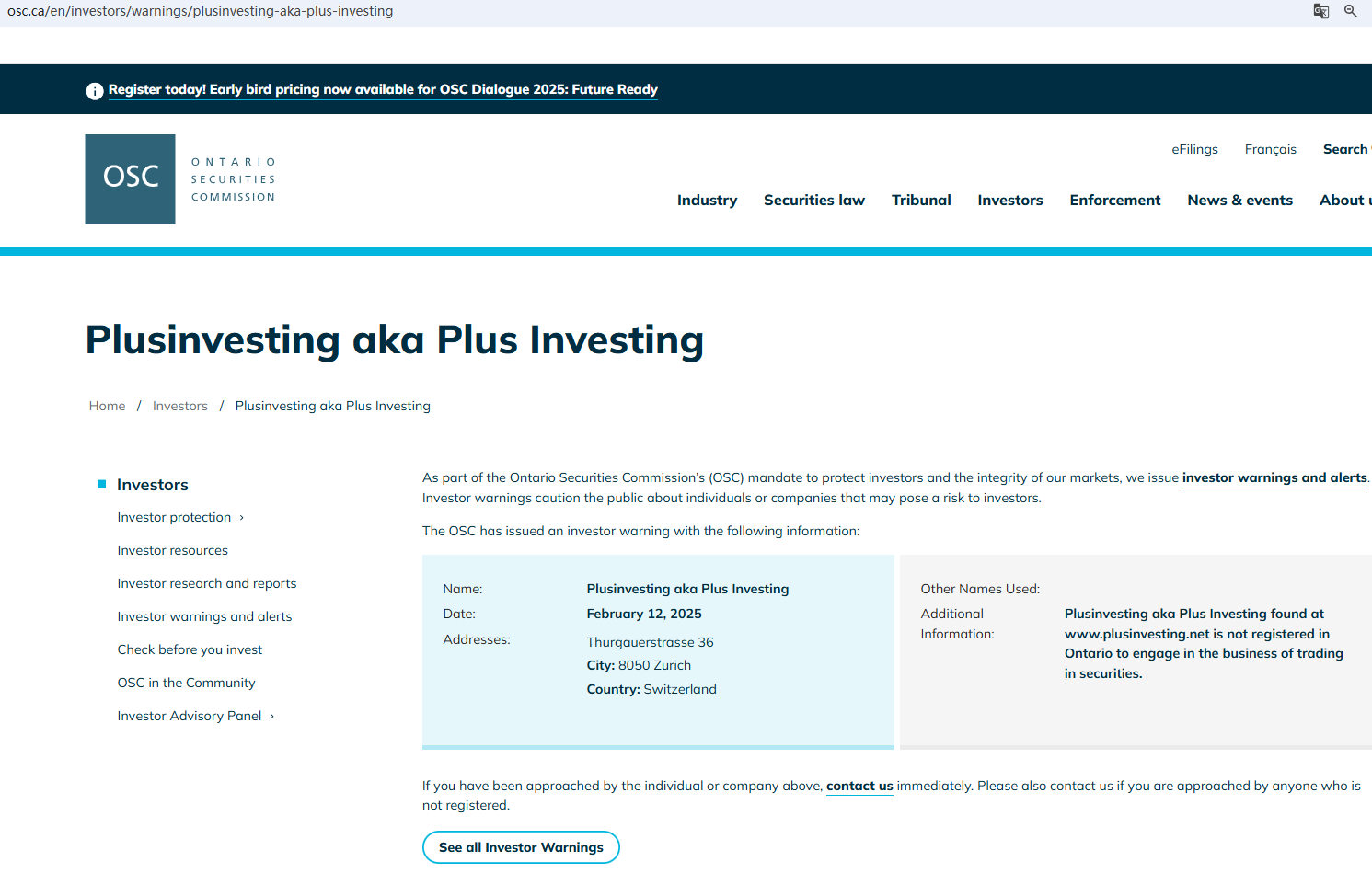
Task: Click the Country Switzerland text
Action: click(x=651, y=690)
